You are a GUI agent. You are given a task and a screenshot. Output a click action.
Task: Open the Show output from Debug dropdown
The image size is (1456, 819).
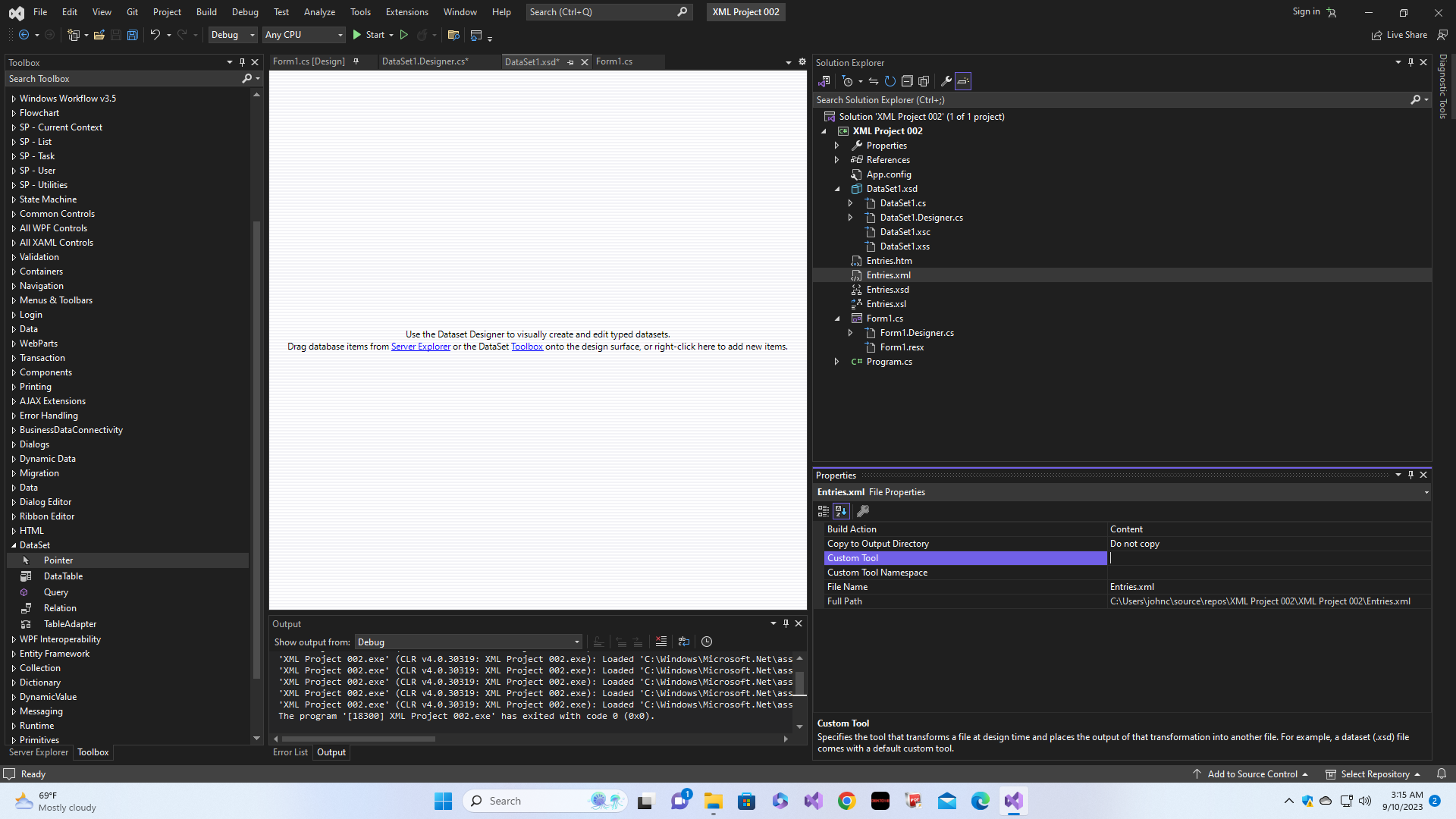(x=469, y=642)
